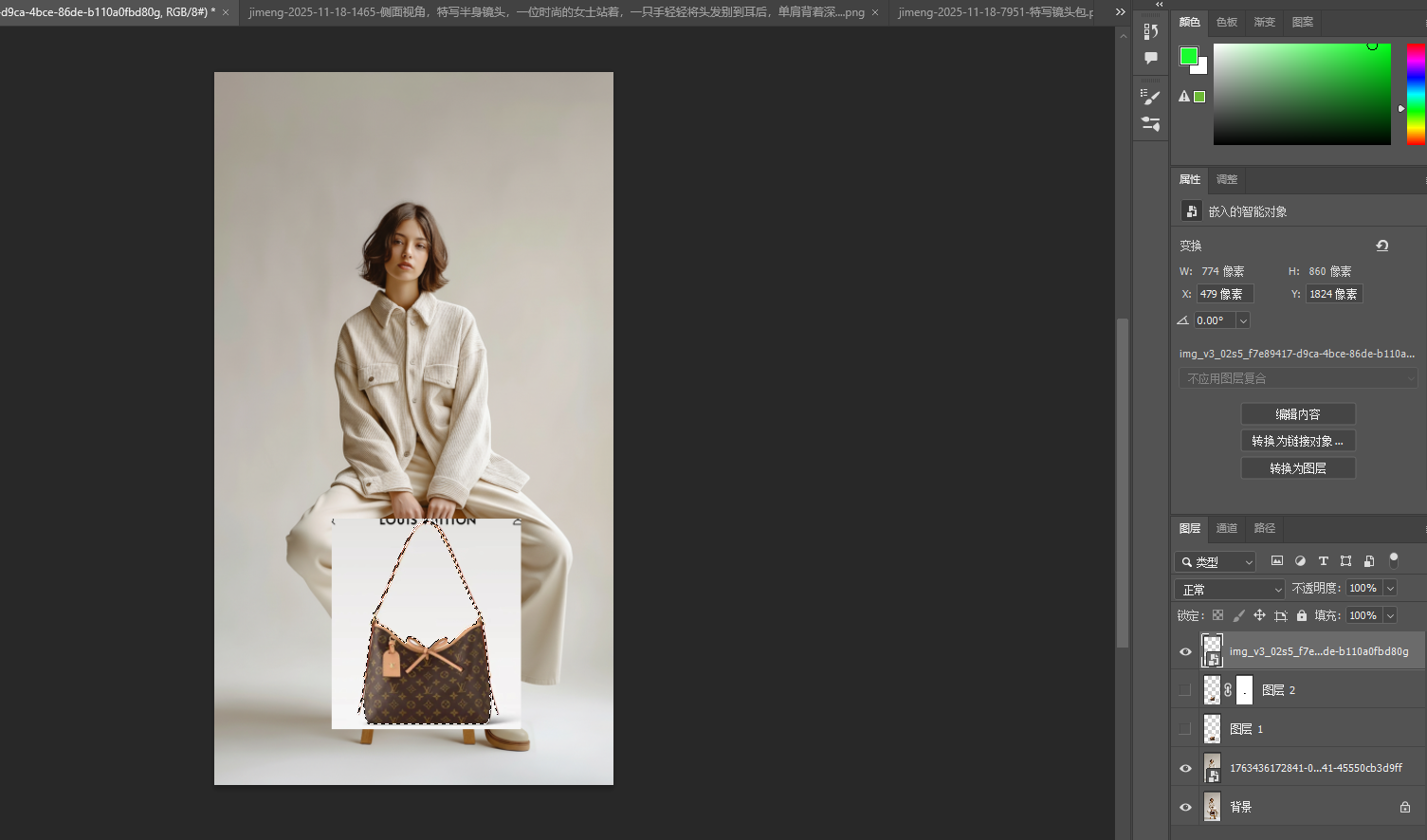The width and height of the screenshot is (1427, 840).
Task: Expand the 不透明度 opacity dropdown arrow
Action: (1390, 589)
